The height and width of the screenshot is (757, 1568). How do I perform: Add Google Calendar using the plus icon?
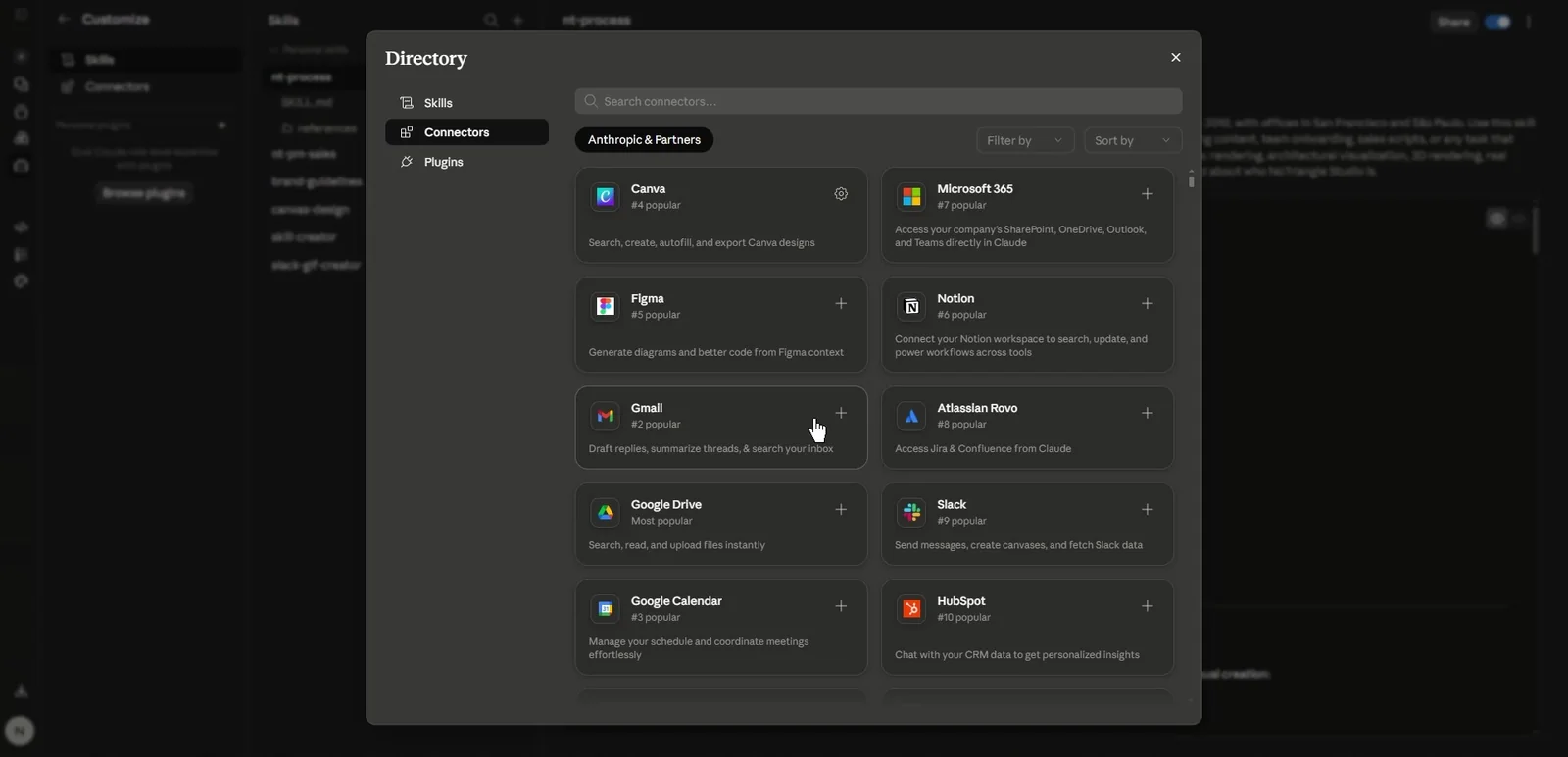click(841, 606)
